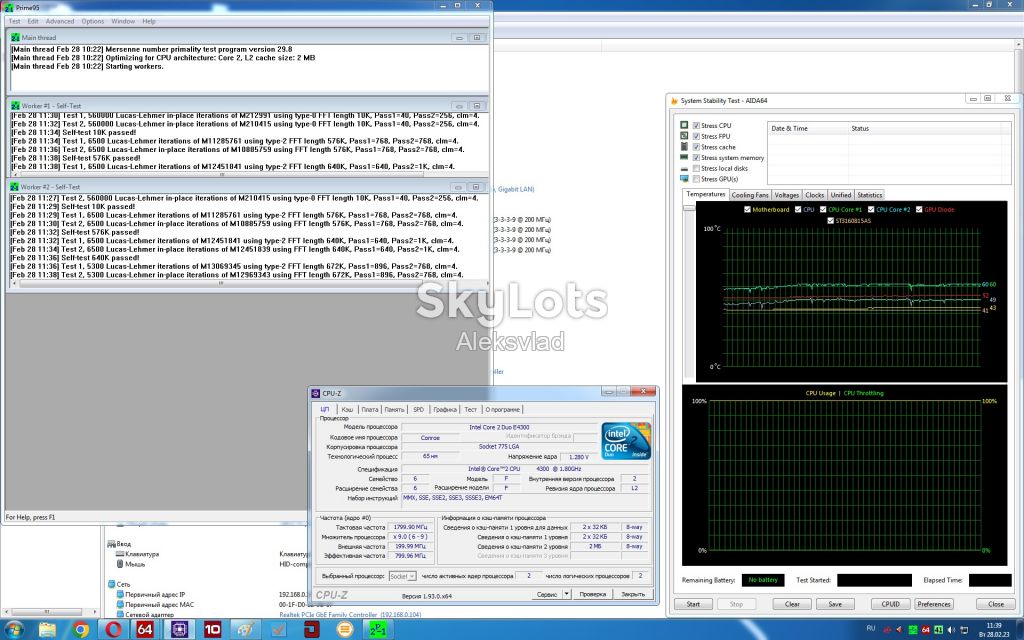The image size is (1024, 640).
Task: Click the Stress CPU chip icon in AIDA64
Action: tap(684, 125)
